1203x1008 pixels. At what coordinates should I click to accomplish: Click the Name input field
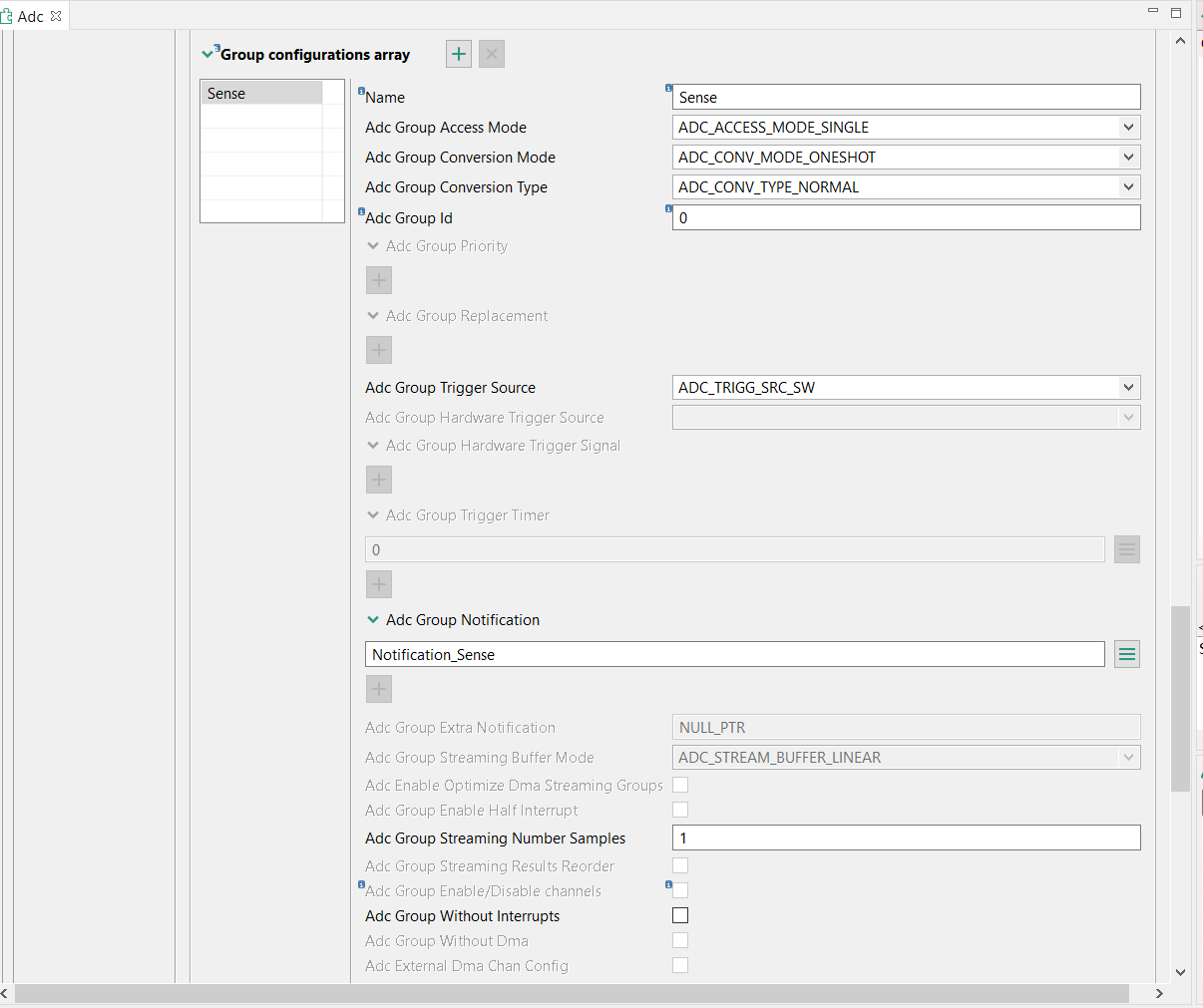(906, 97)
